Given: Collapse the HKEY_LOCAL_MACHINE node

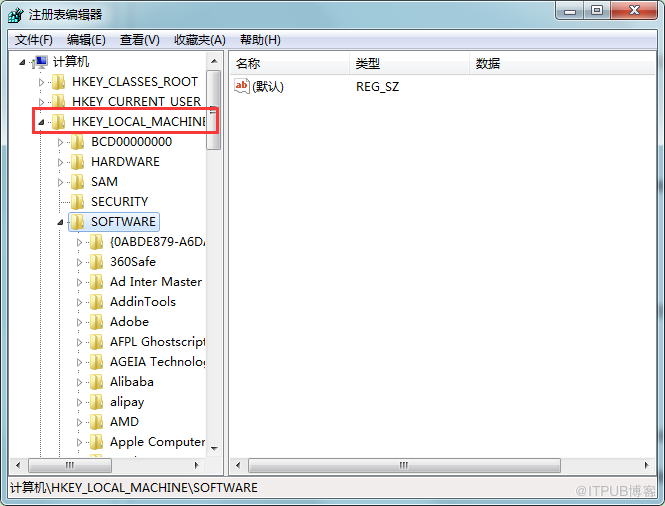Looking at the screenshot, I should (x=41, y=122).
